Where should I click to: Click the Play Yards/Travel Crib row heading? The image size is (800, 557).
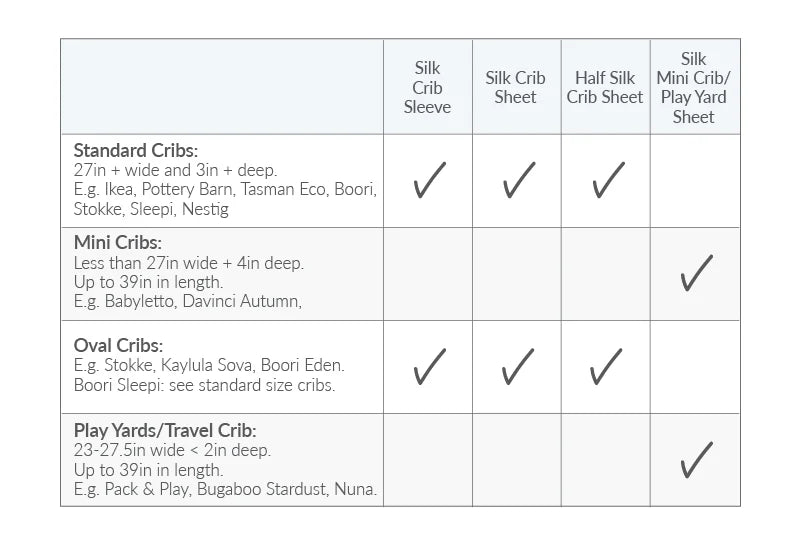pyautogui.click(x=165, y=430)
